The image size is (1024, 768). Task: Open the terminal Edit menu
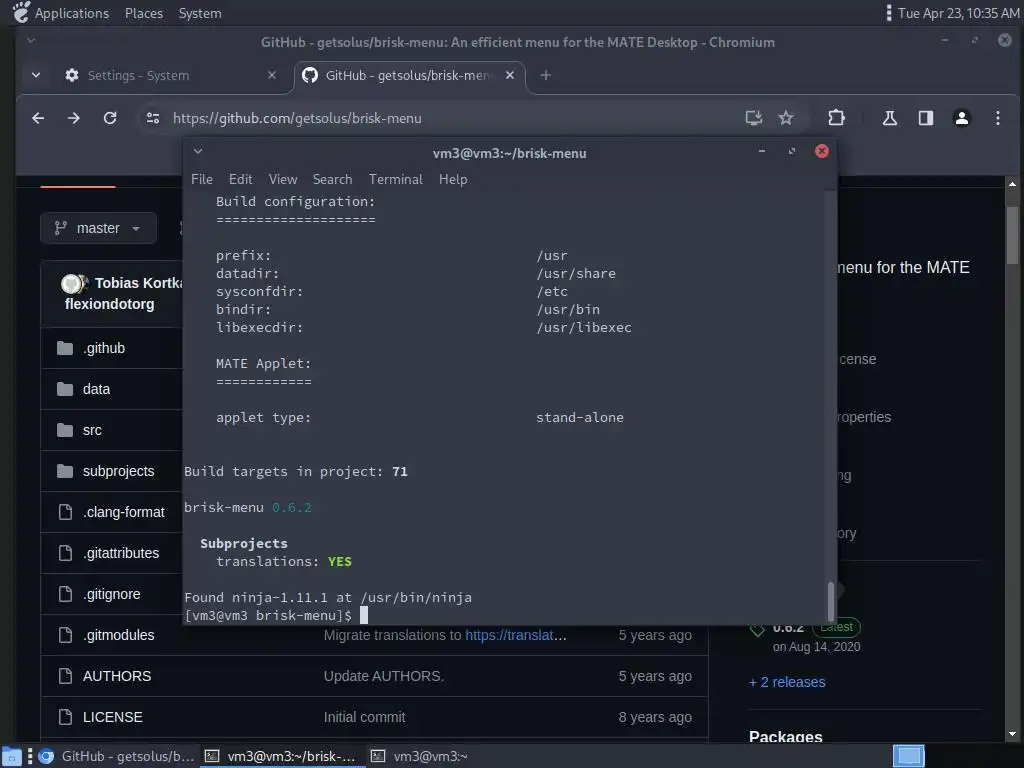[240, 179]
